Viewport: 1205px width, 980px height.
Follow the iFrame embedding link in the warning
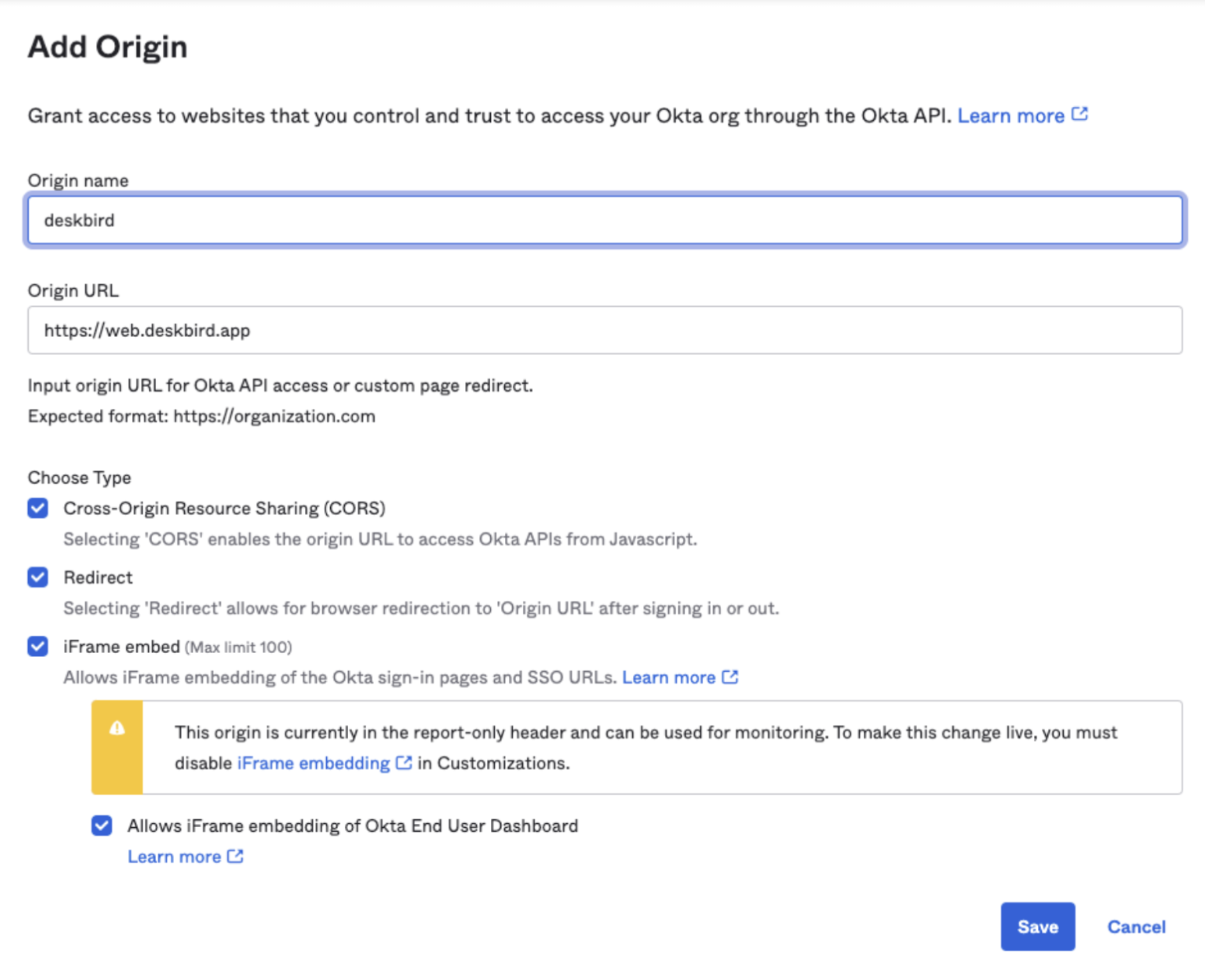(313, 763)
